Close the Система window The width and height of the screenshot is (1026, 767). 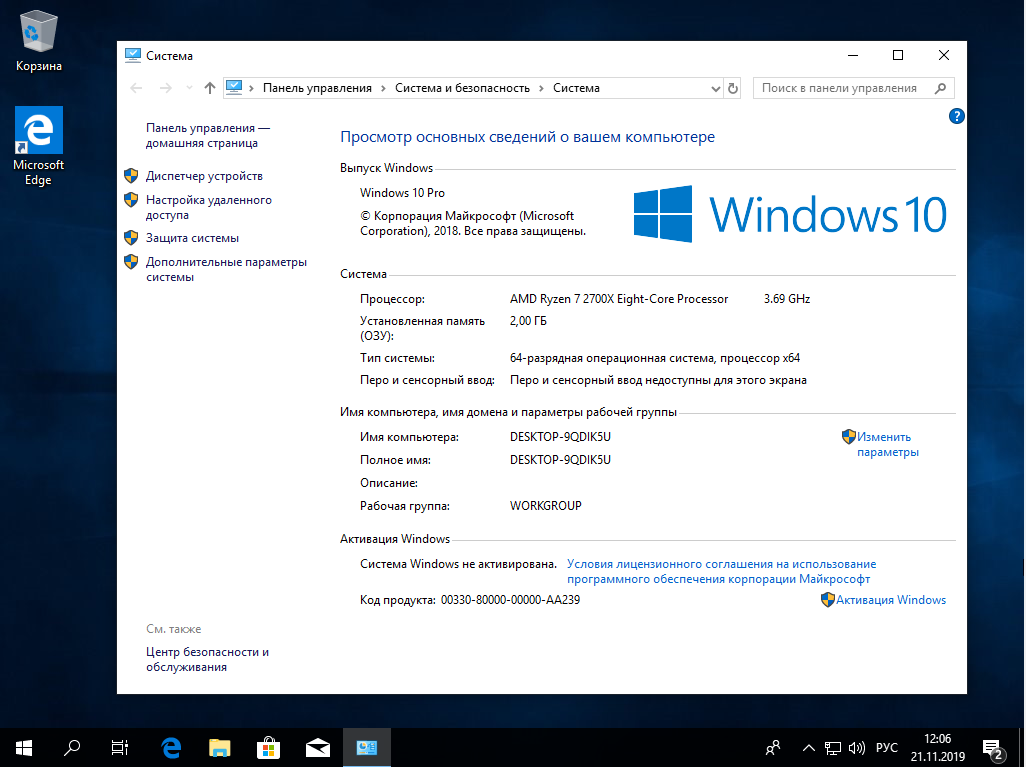pos(944,56)
